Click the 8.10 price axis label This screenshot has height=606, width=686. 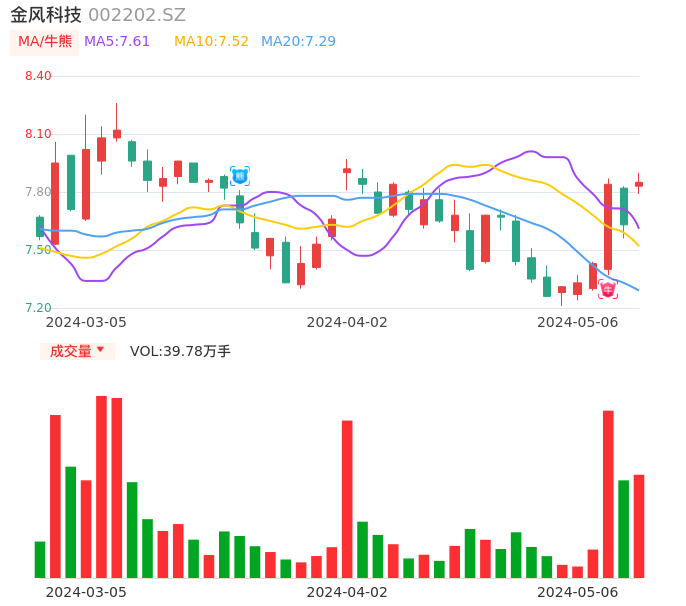coord(38,134)
